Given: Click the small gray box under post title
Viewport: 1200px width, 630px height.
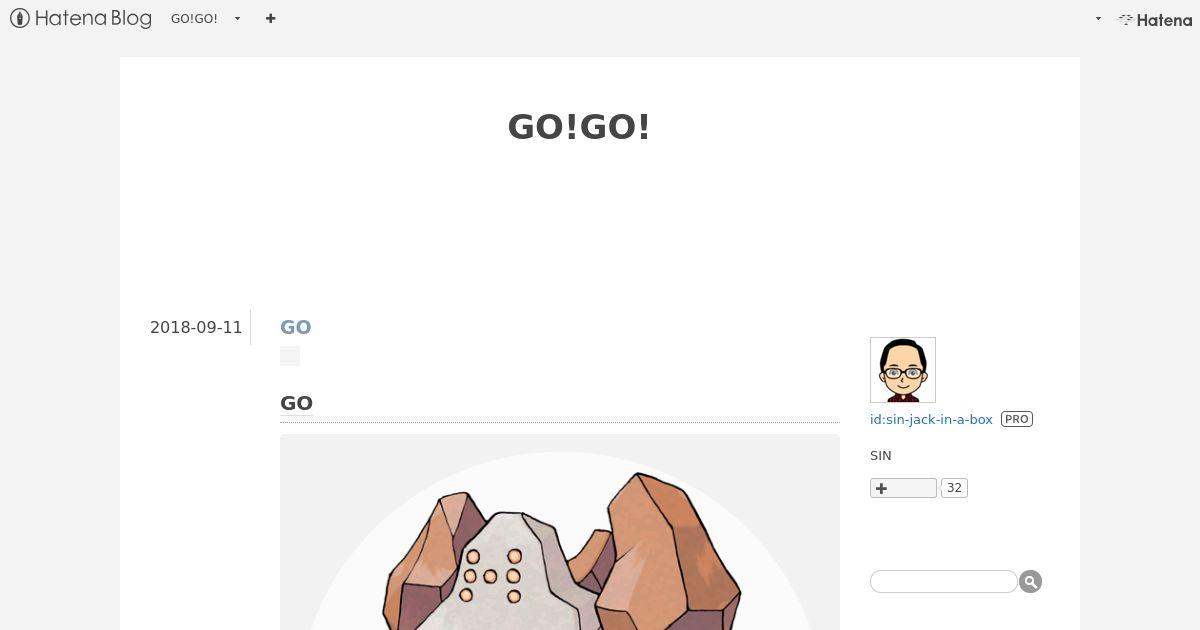Looking at the screenshot, I should (290, 356).
